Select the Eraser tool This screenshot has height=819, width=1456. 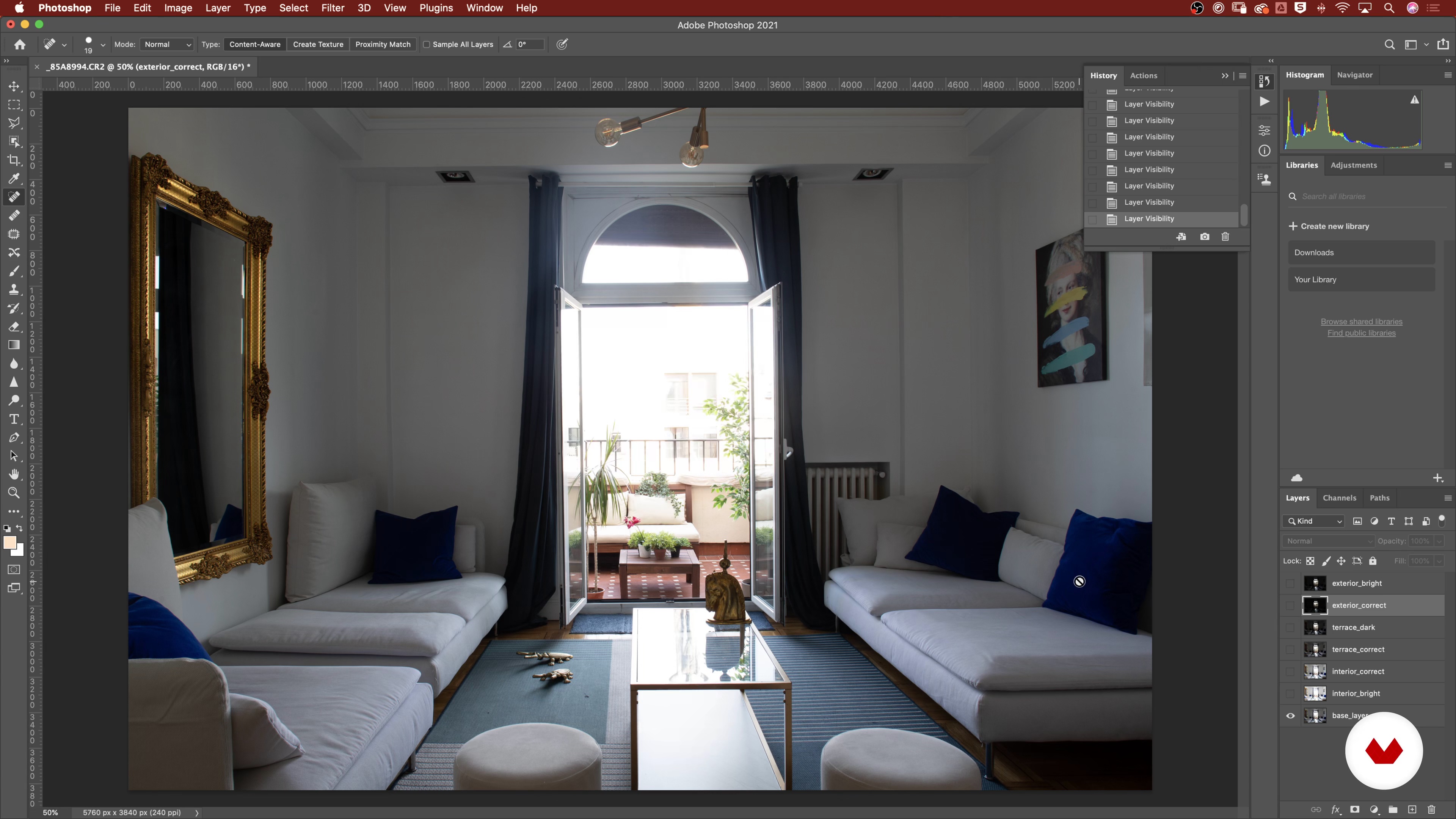pyautogui.click(x=14, y=327)
